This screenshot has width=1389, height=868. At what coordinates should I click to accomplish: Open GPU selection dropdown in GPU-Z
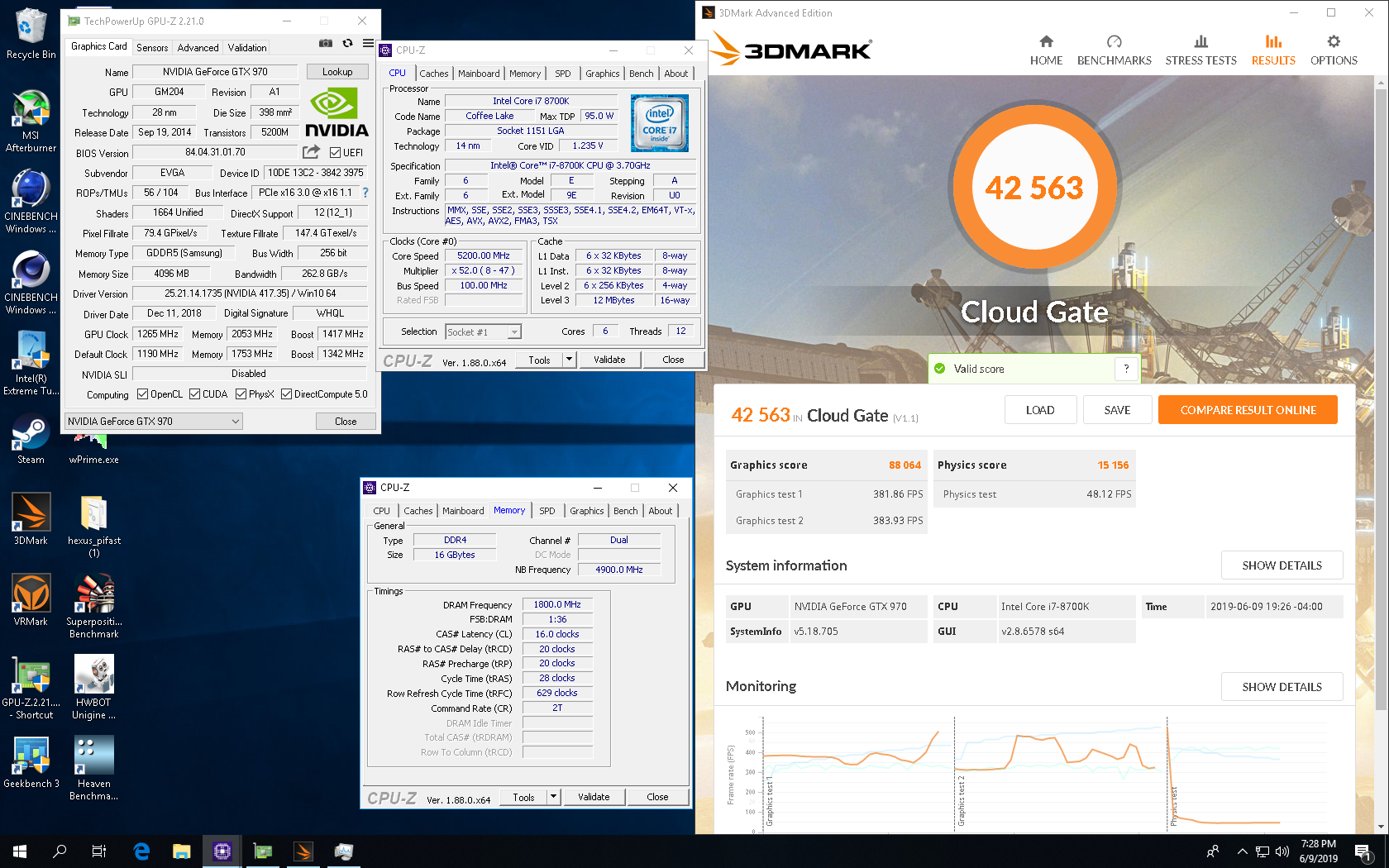[154, 422]
